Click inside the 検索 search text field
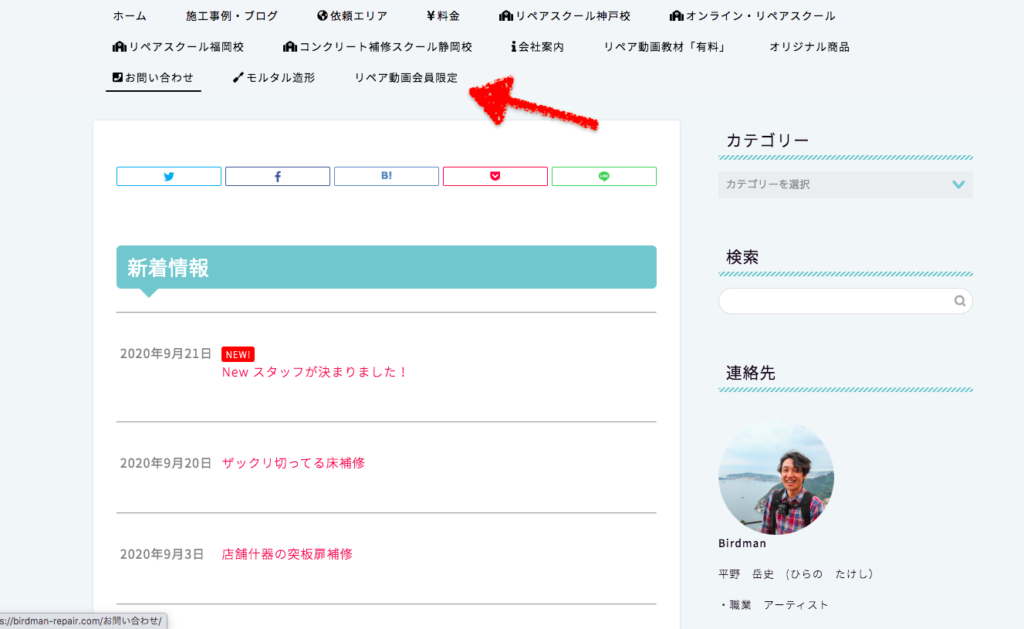The image size is (1024, 629). click(834, 301)
